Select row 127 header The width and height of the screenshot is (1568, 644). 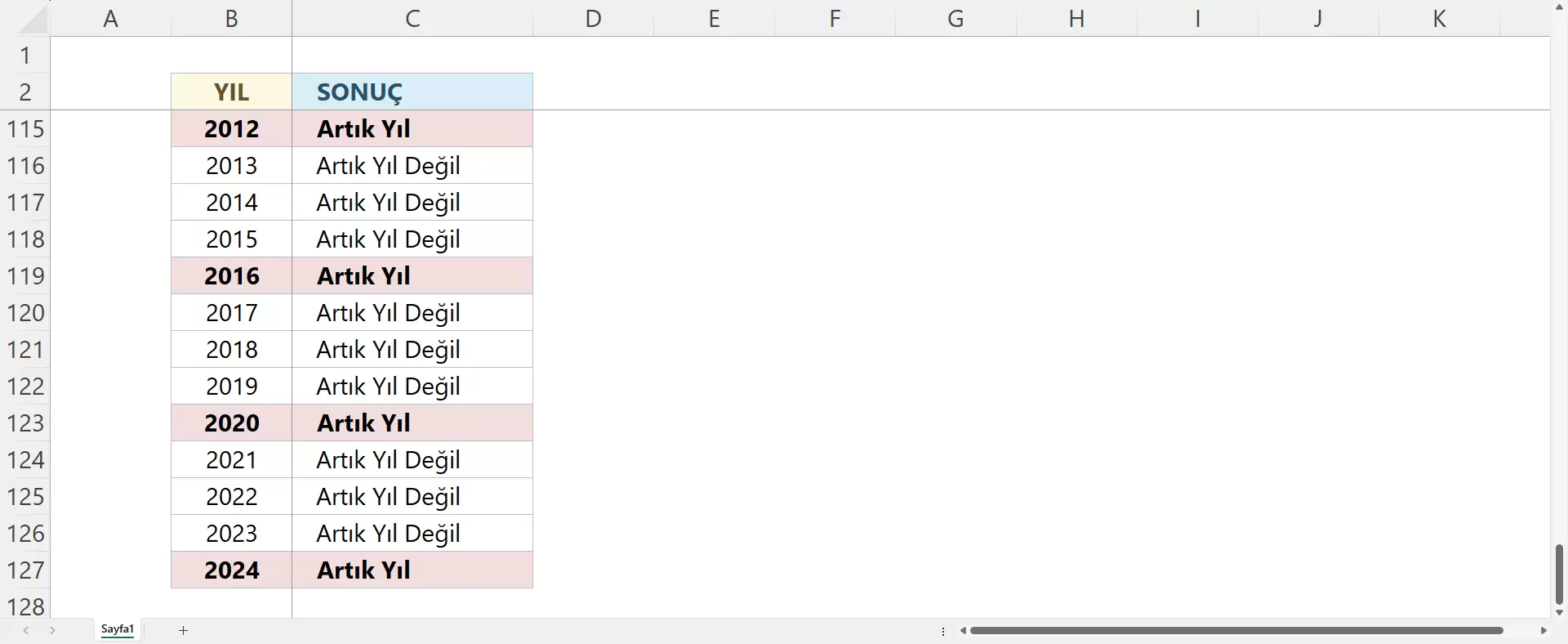tap(25, 570)
